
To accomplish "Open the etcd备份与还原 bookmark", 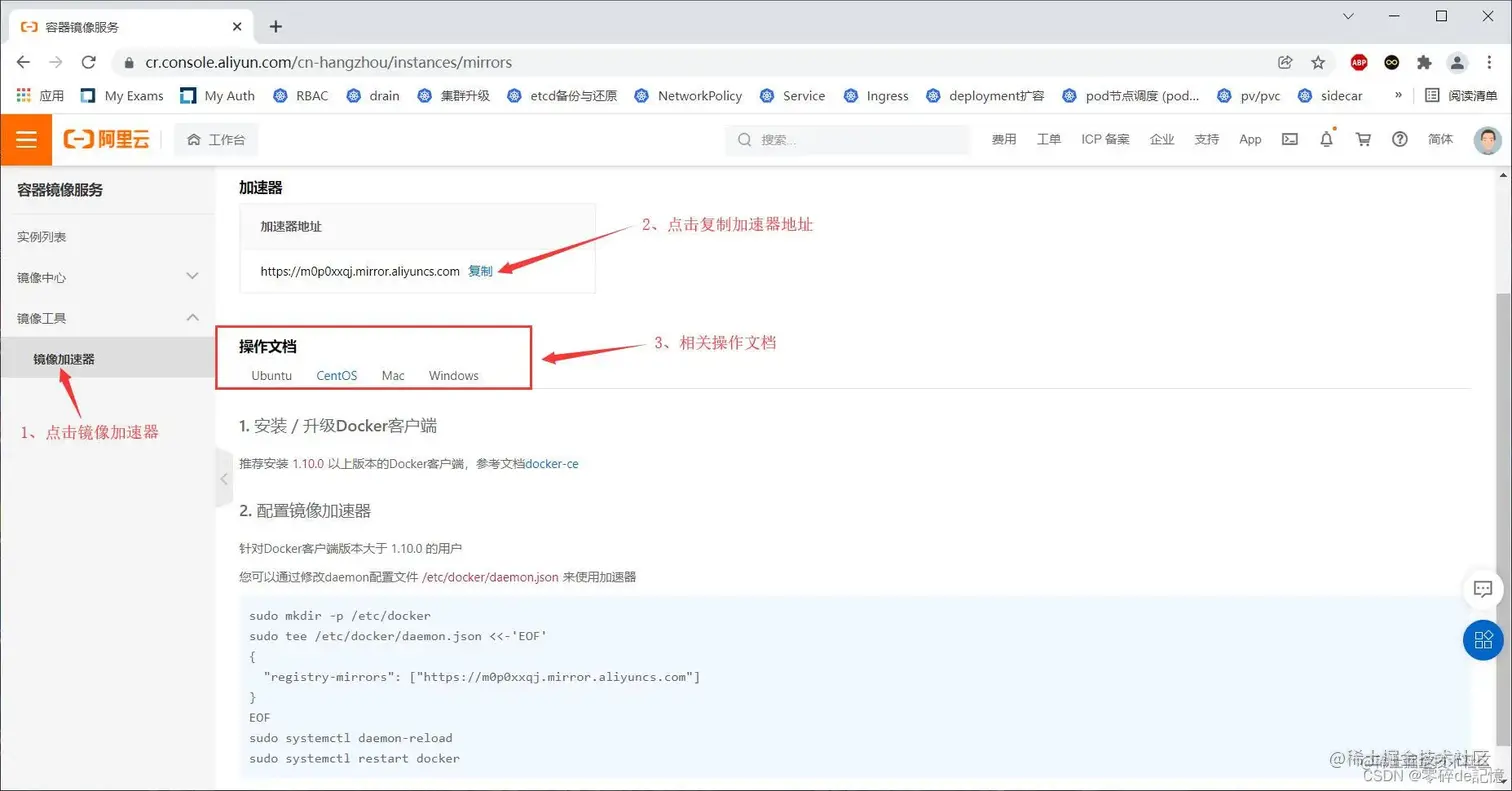I will (562, 96).
